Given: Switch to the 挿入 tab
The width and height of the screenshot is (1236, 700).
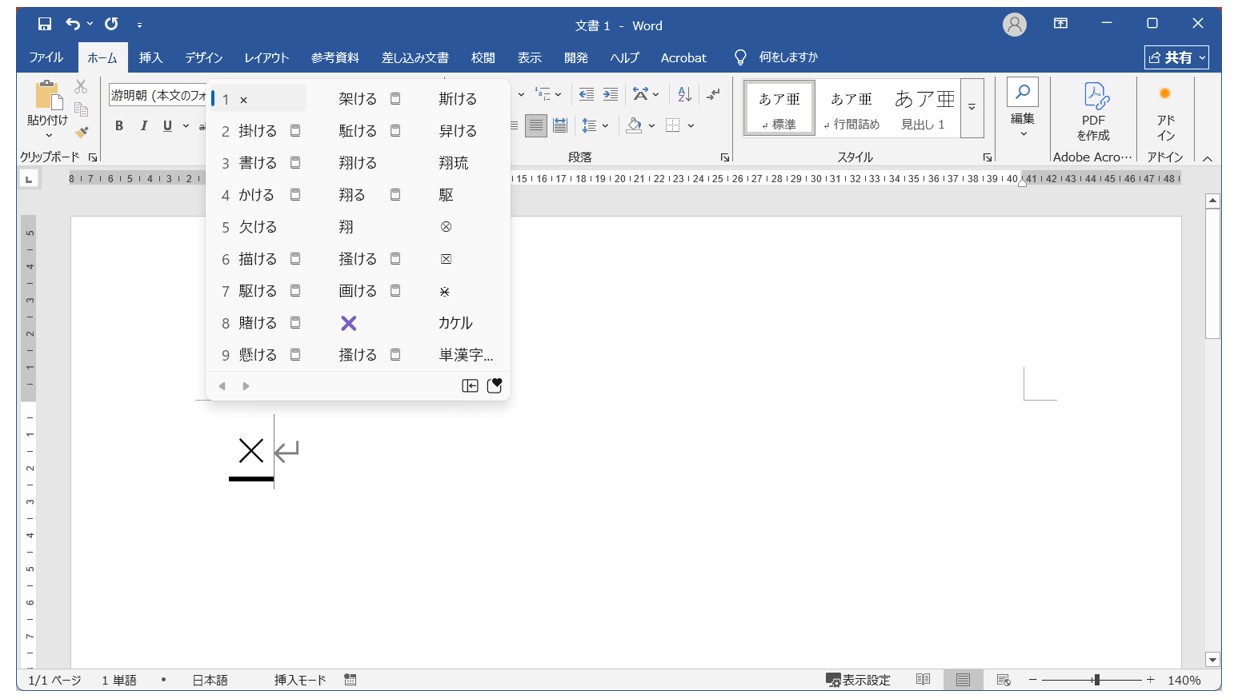Looking at the screenshot, I should click(x=151, y=58).
